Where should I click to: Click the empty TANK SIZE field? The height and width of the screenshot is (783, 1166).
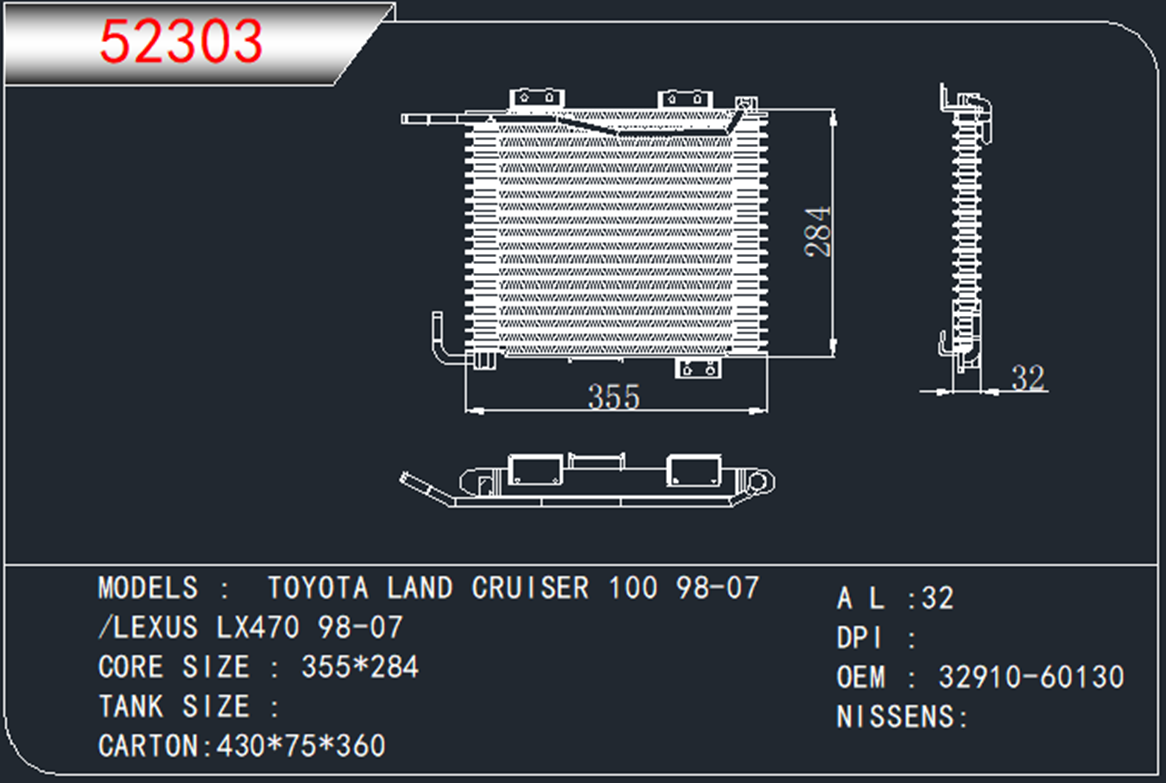pyautogui.click(x=330, y=707)
